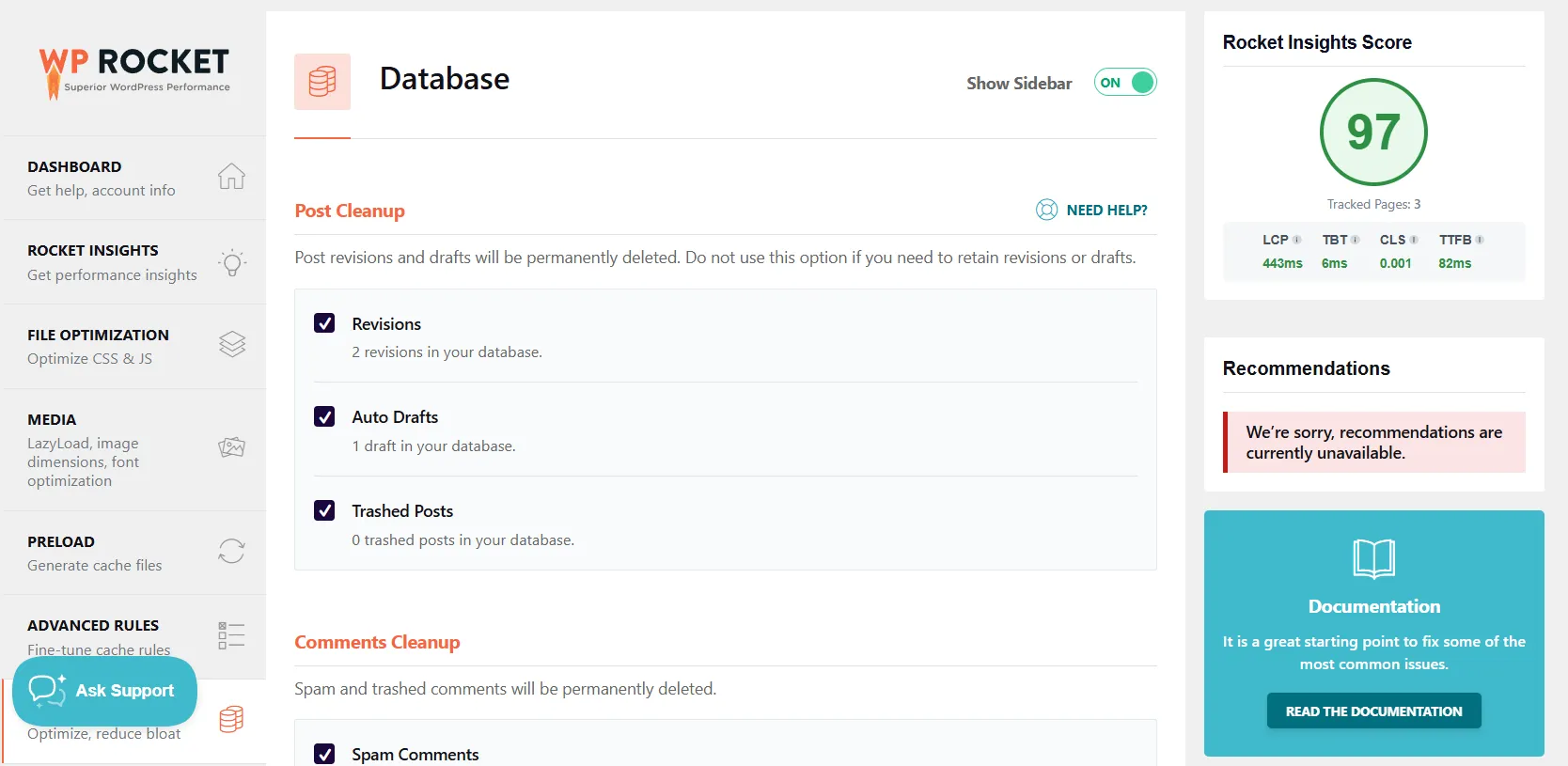Click Read the Documentation button
The height and width of the screenshot is (766, 1568).
[1373, 711]
